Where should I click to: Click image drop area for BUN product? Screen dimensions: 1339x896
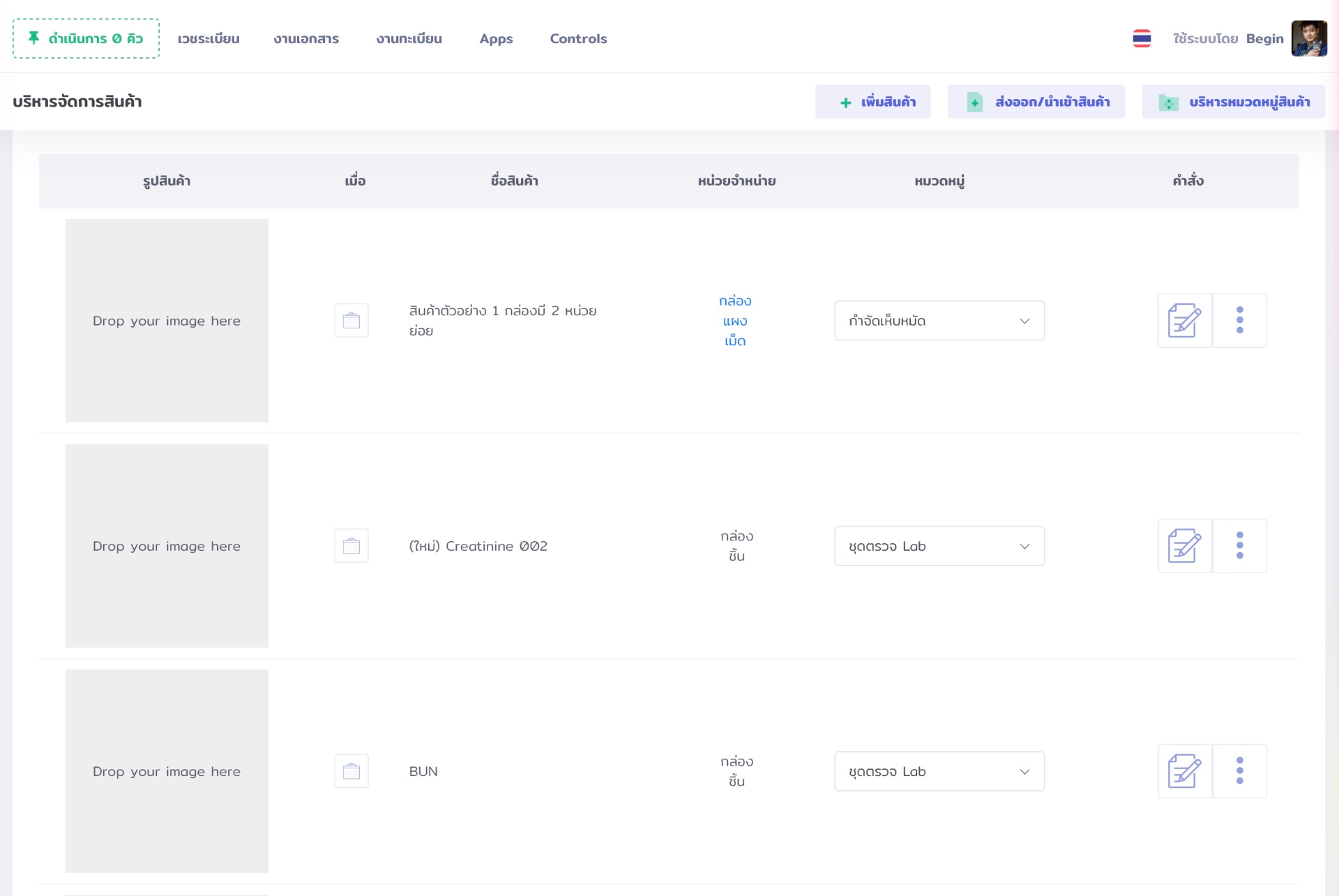point(167,771)
